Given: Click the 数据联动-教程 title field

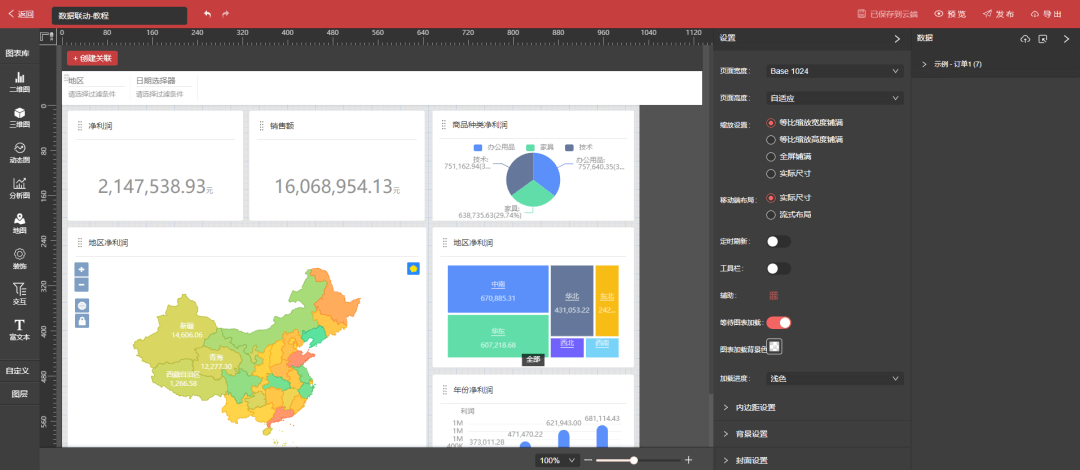Looking at the screenshot, I should 119,16.
